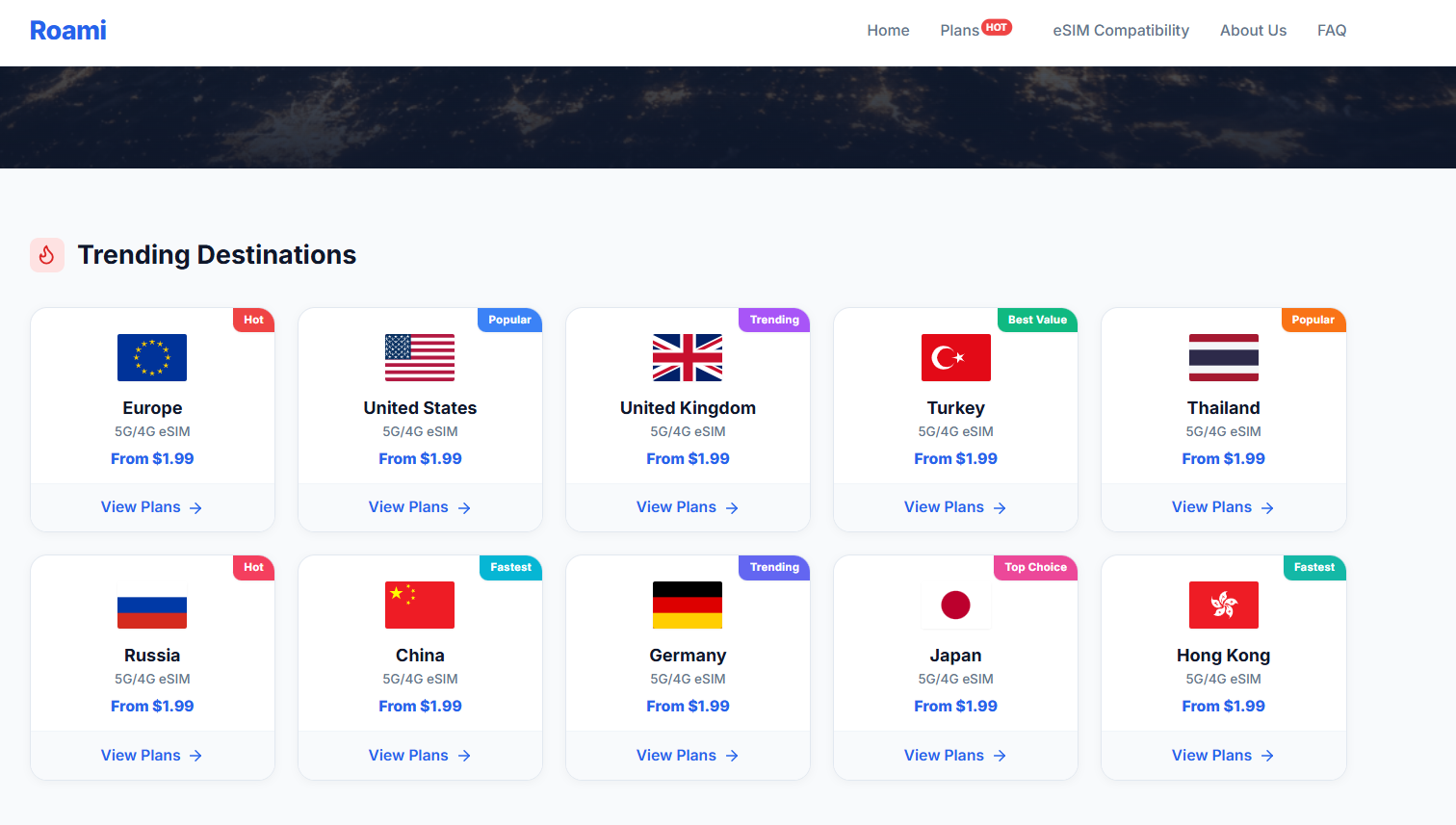Click the United Kingdom flag icon

[x=688, y=357]
